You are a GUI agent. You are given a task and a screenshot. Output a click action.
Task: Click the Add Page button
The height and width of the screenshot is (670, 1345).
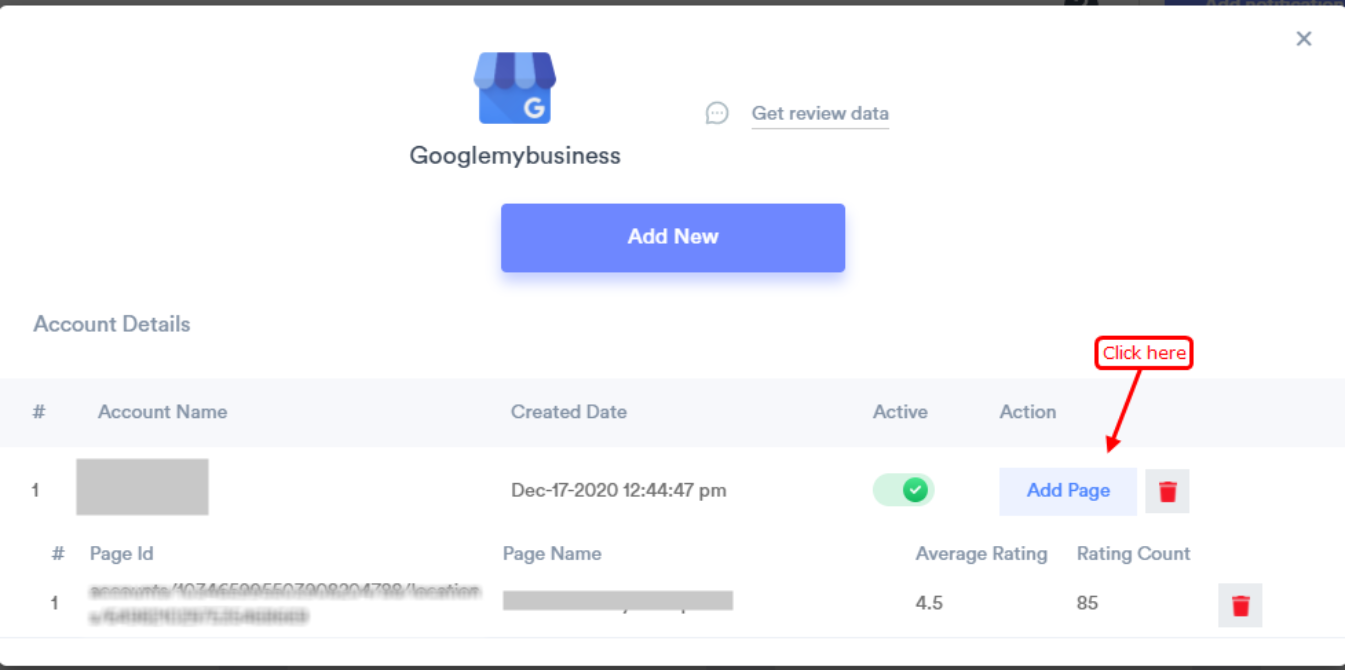pos(1068,491)
